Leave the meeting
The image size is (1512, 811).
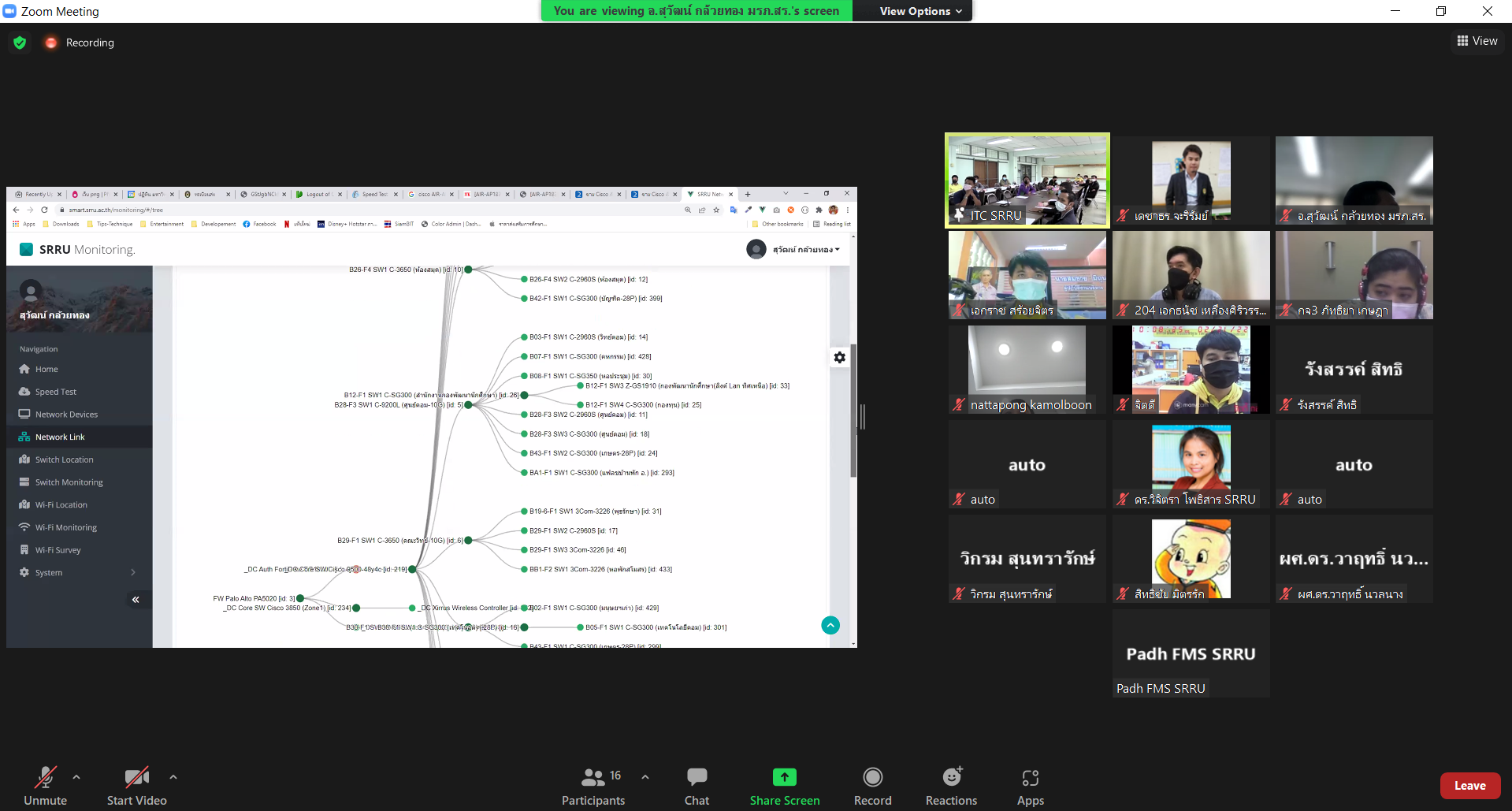[1469, 786]
